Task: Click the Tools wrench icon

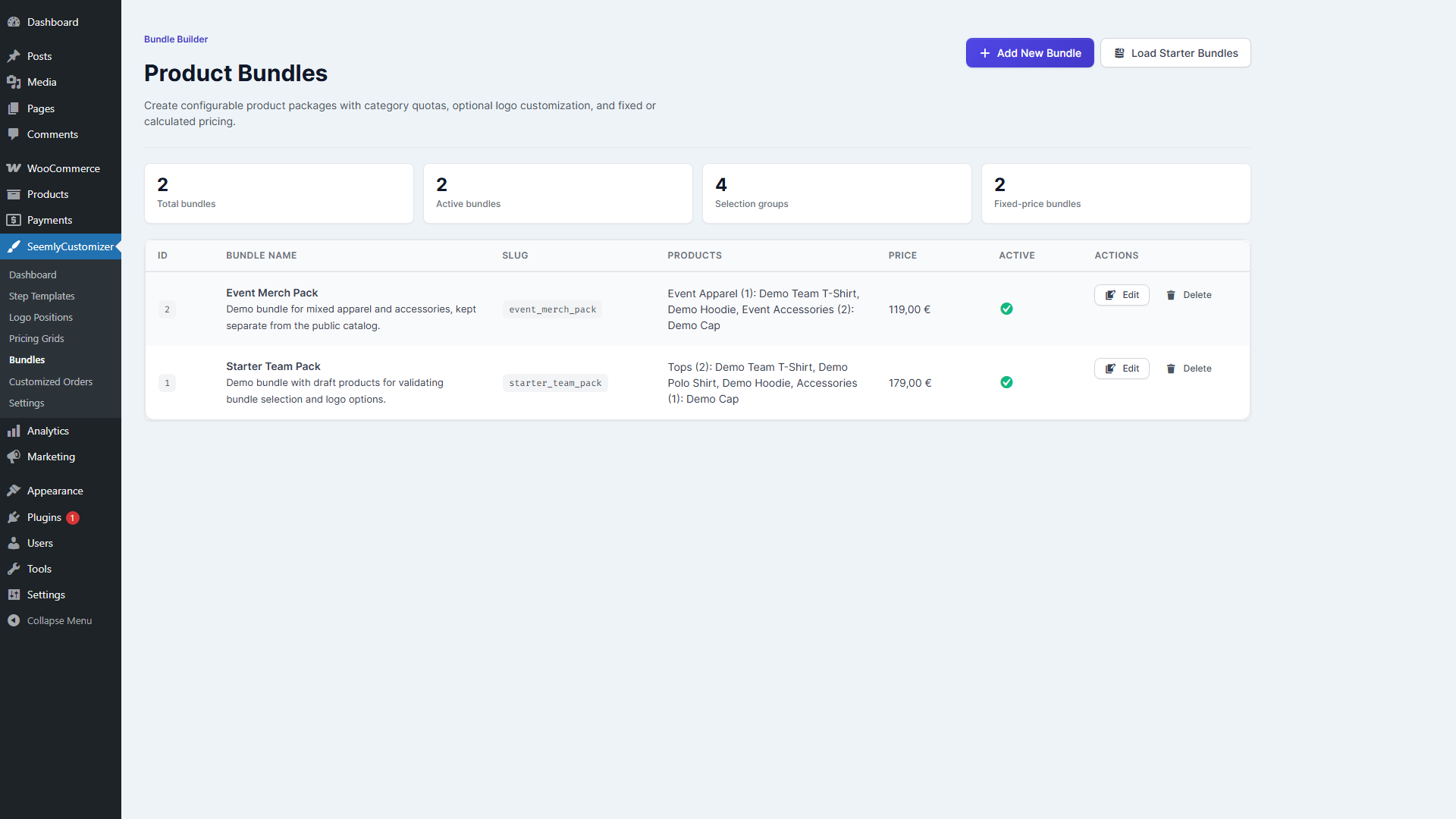Action: pos(14,569)
